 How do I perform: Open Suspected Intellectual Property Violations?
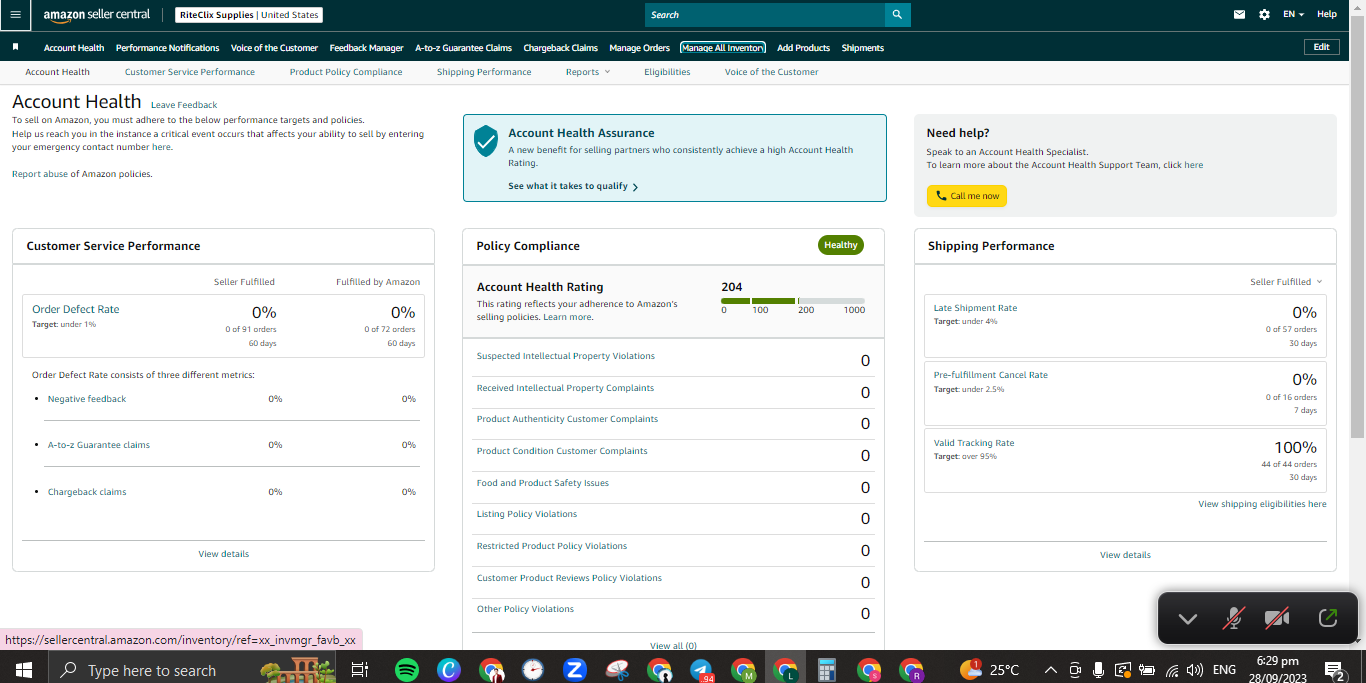pyautogui.click(x=566, y=356)
